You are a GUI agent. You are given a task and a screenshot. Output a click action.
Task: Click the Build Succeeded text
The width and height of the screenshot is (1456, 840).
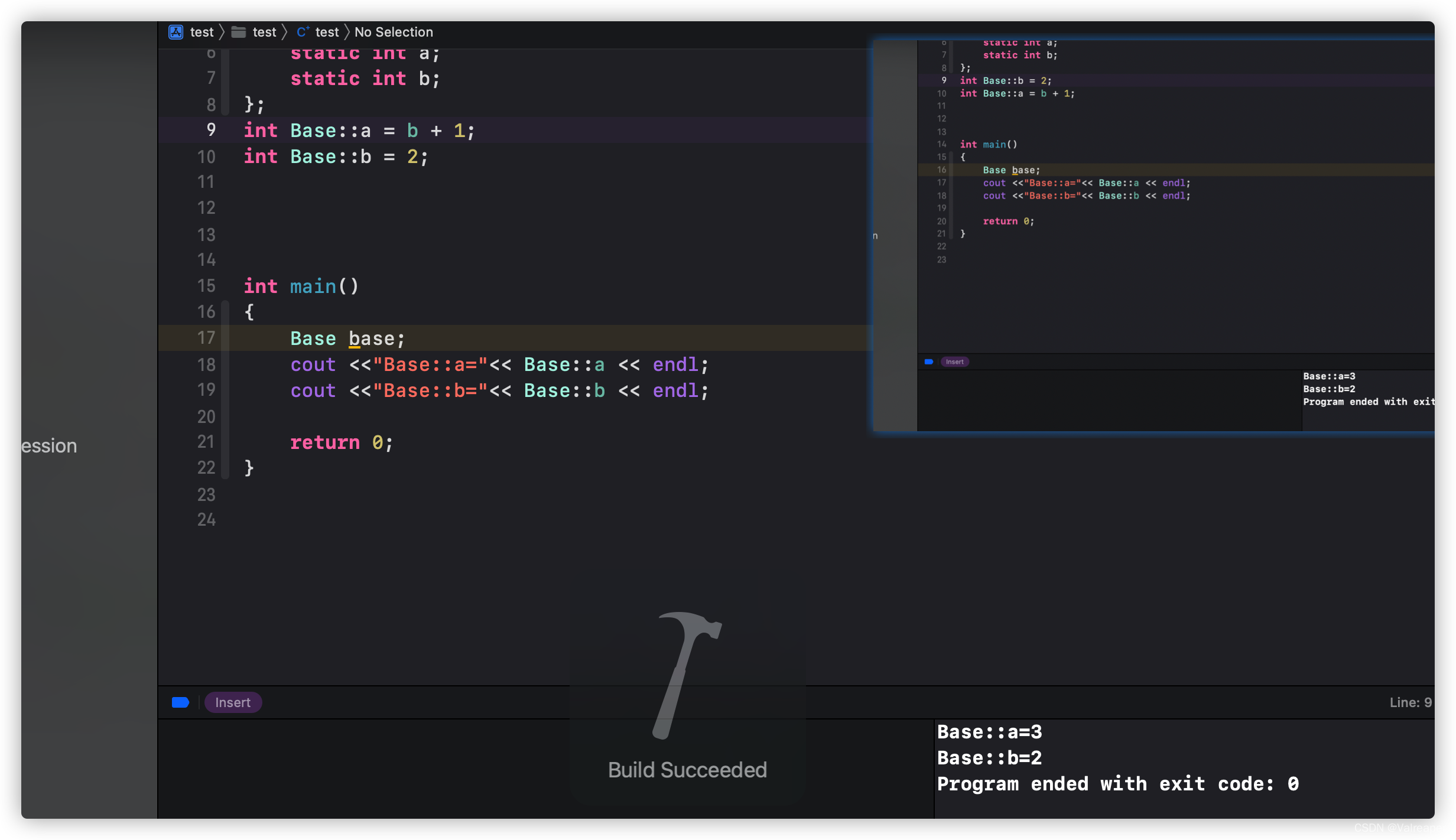pyautogui.click(x=687, y=770)
